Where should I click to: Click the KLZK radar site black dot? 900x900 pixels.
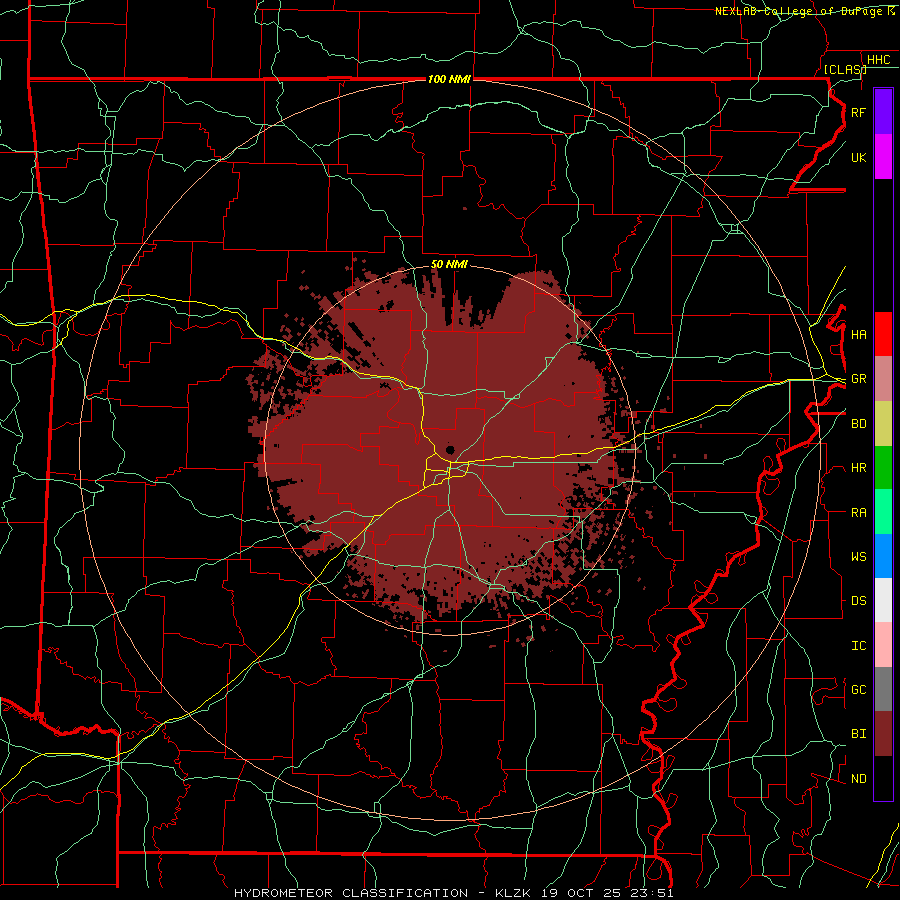point(450,449)
